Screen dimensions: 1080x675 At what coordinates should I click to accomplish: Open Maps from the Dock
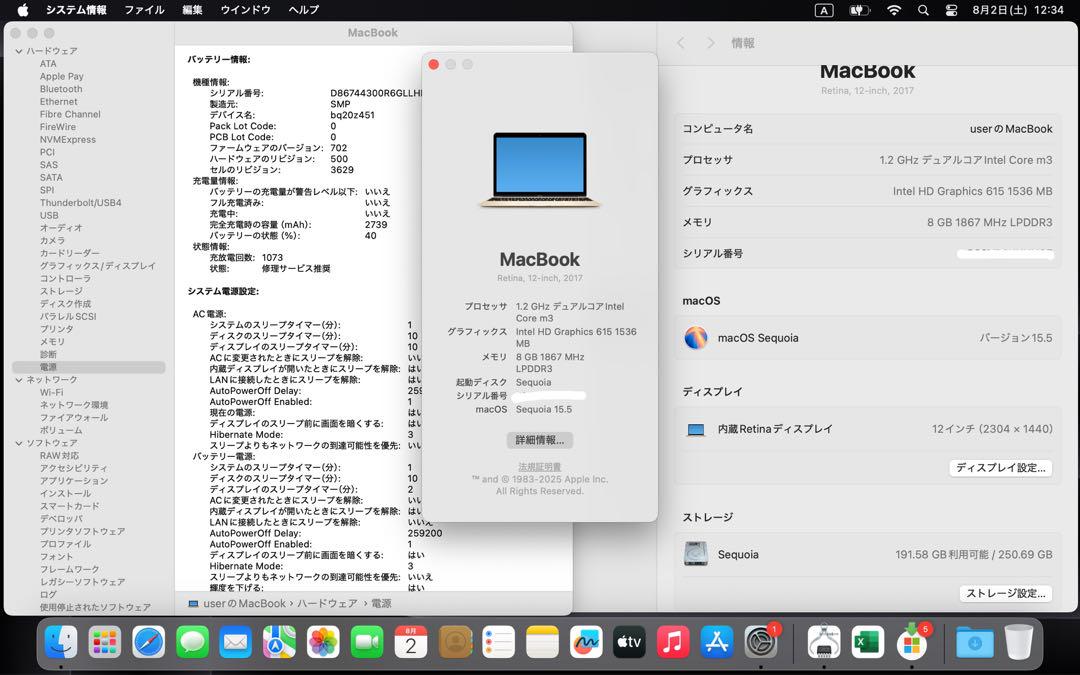(280, 643)
